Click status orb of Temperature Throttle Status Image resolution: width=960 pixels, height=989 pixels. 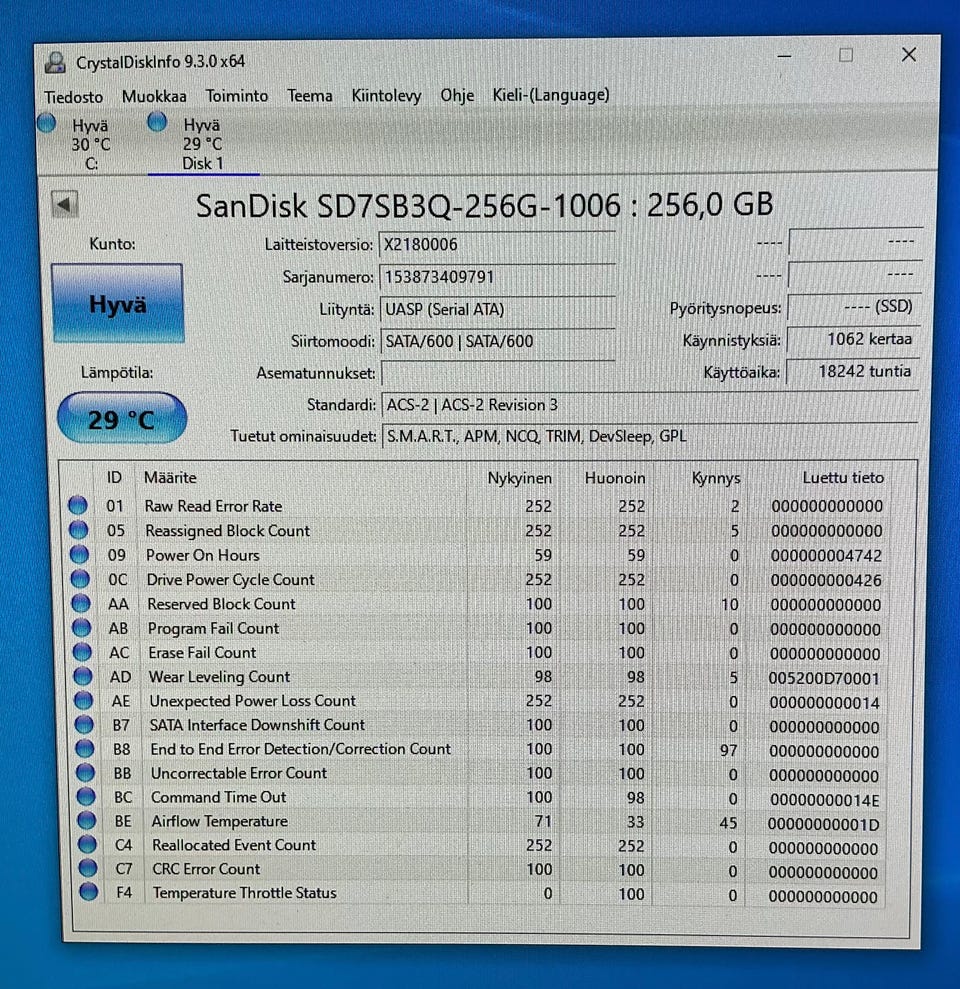coord(88,892)
